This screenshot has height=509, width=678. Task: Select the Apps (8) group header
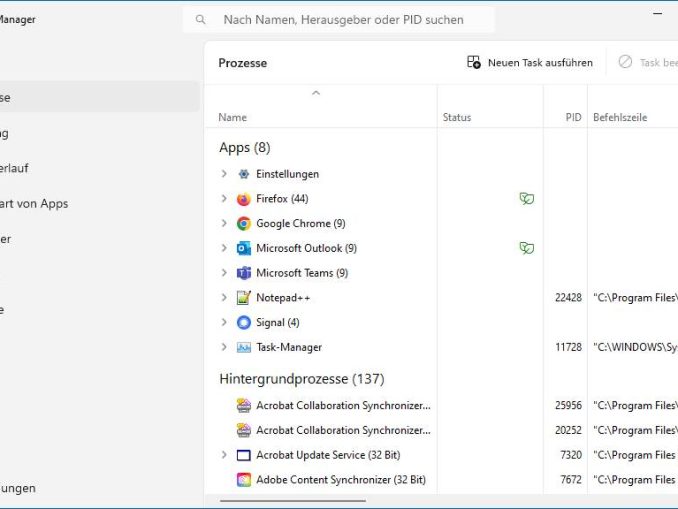(x=245, y=147)
